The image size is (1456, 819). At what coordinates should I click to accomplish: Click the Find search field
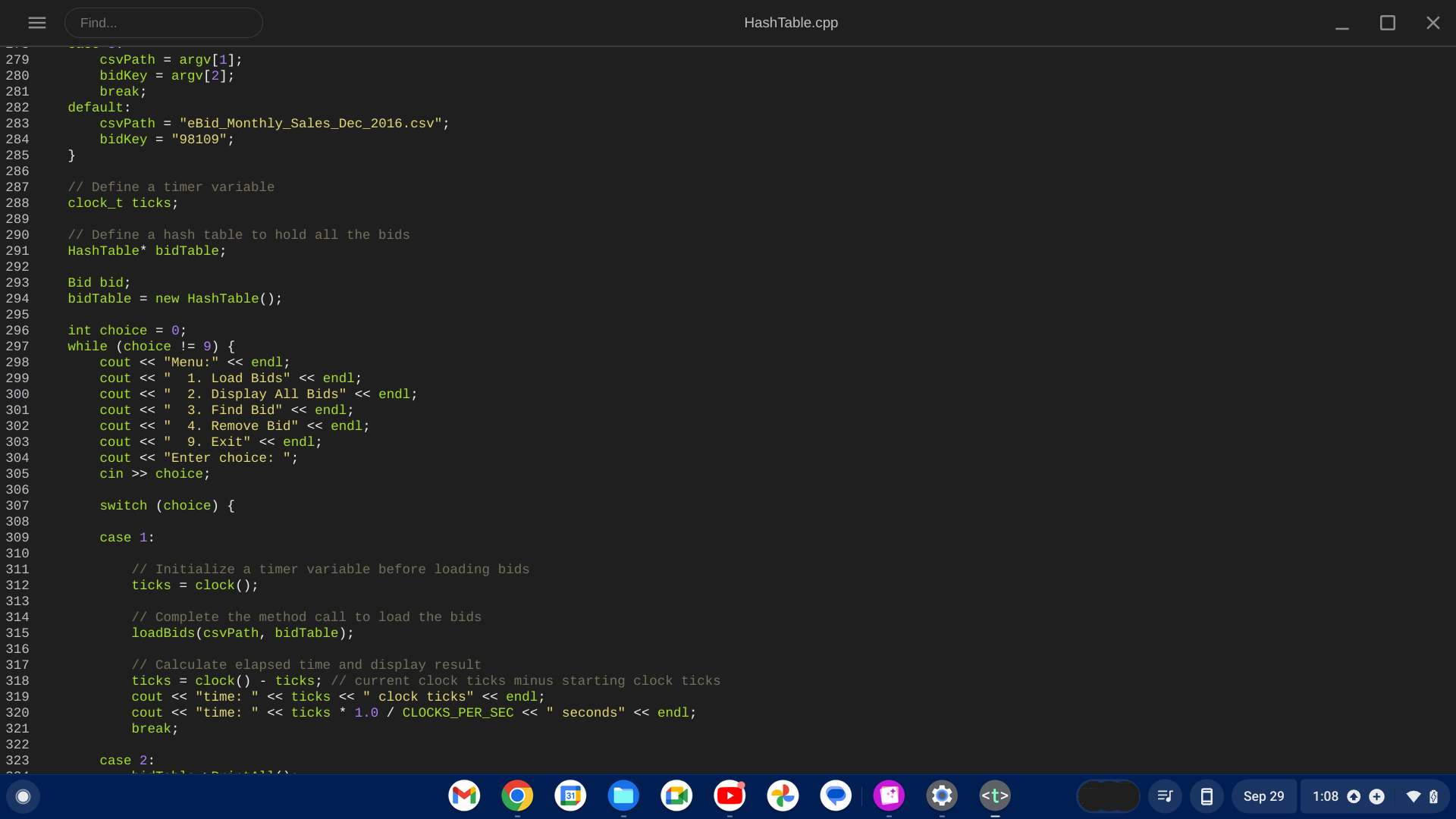click(164, 23)
